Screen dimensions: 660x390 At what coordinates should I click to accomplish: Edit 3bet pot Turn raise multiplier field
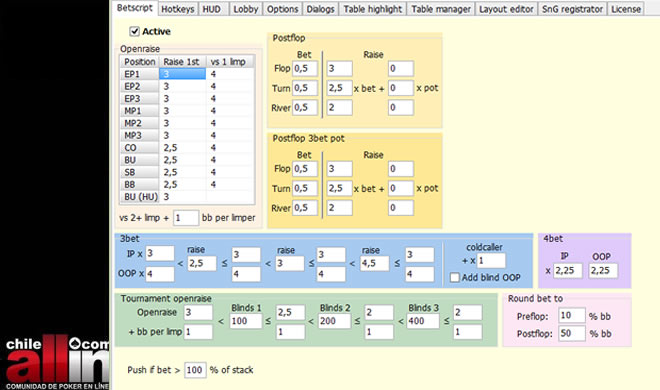340,188
